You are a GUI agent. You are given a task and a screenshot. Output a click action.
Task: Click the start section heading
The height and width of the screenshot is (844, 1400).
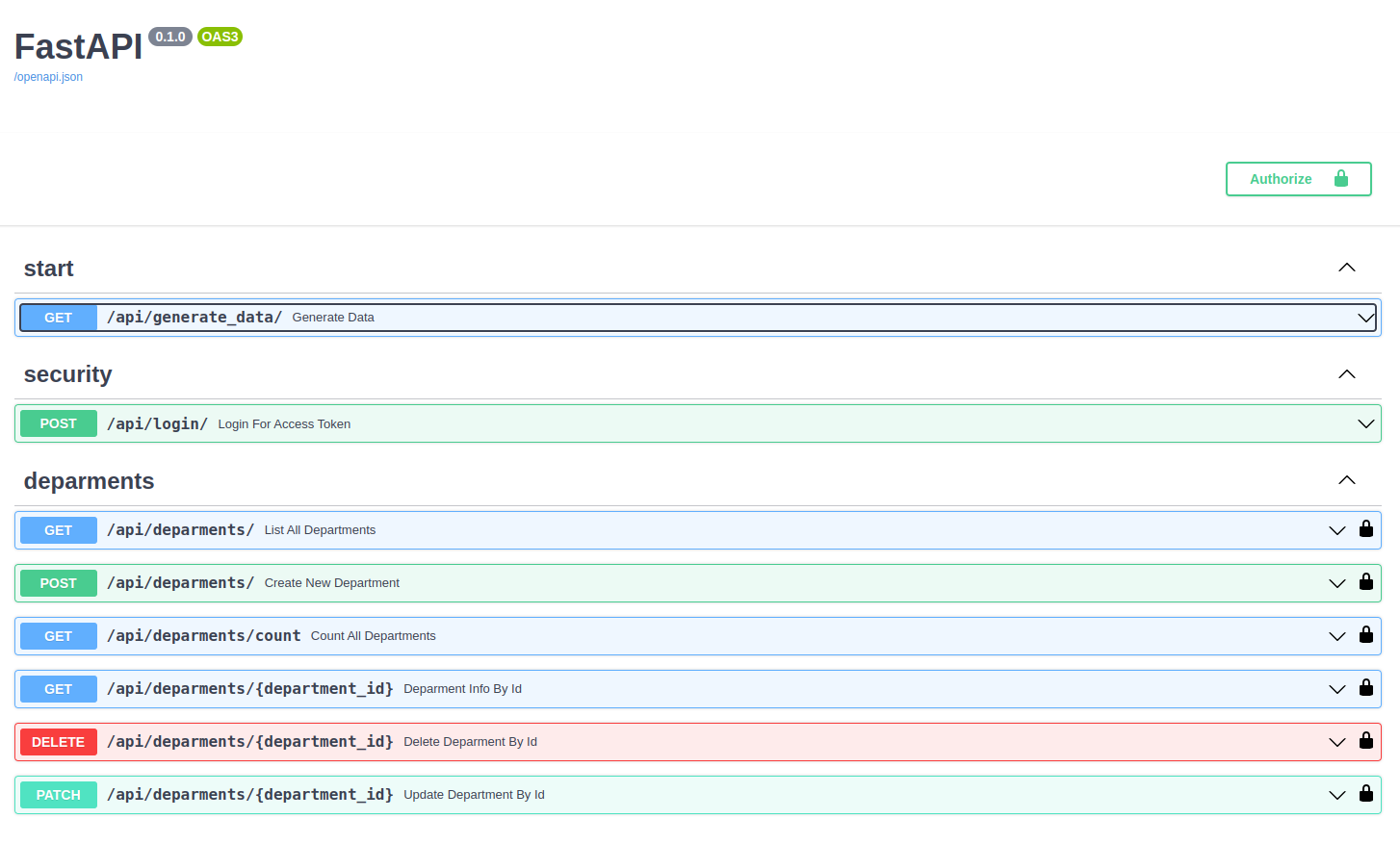(x=48, y=269)
